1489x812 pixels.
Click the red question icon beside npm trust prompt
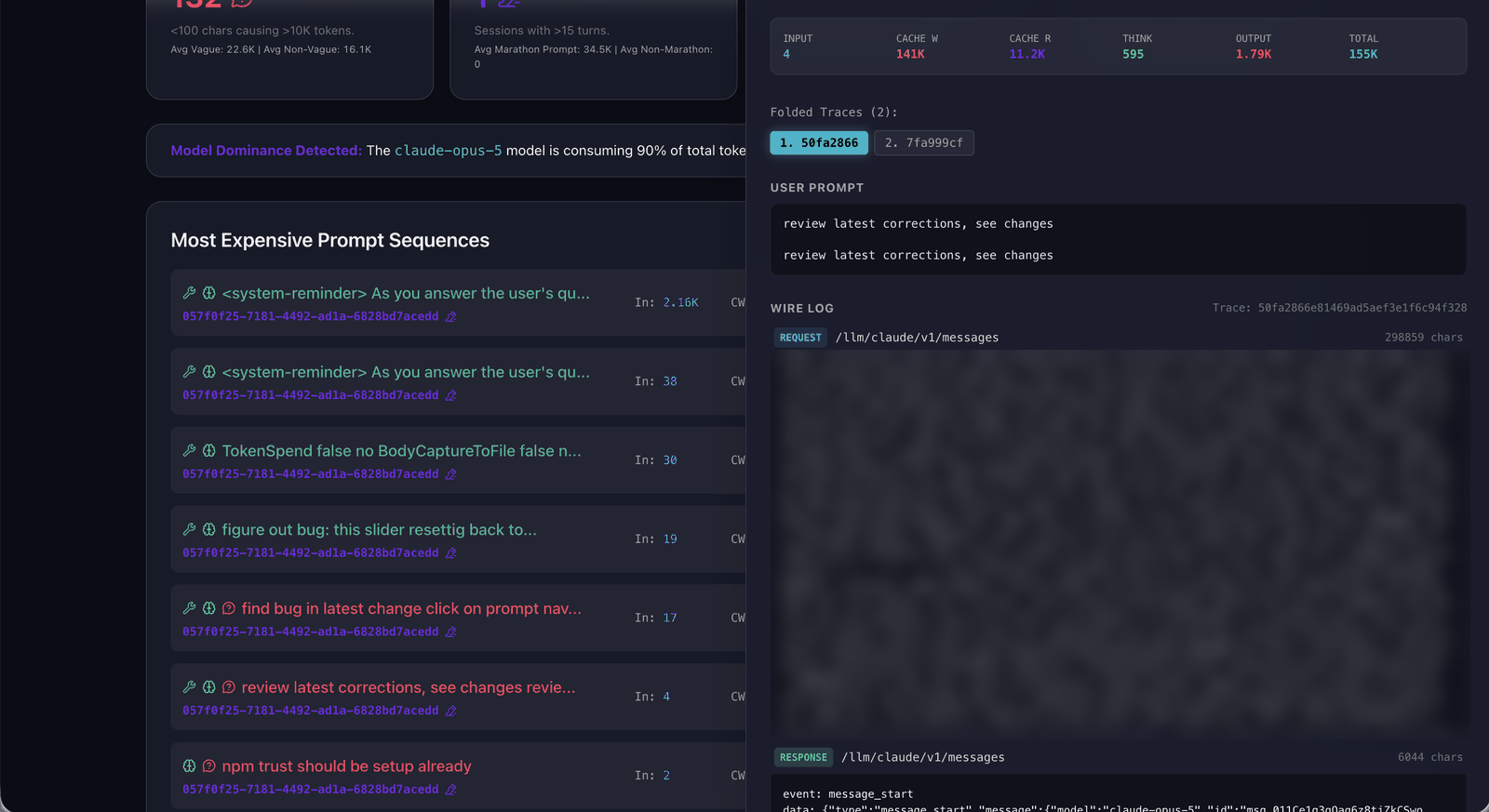point(209,766)
